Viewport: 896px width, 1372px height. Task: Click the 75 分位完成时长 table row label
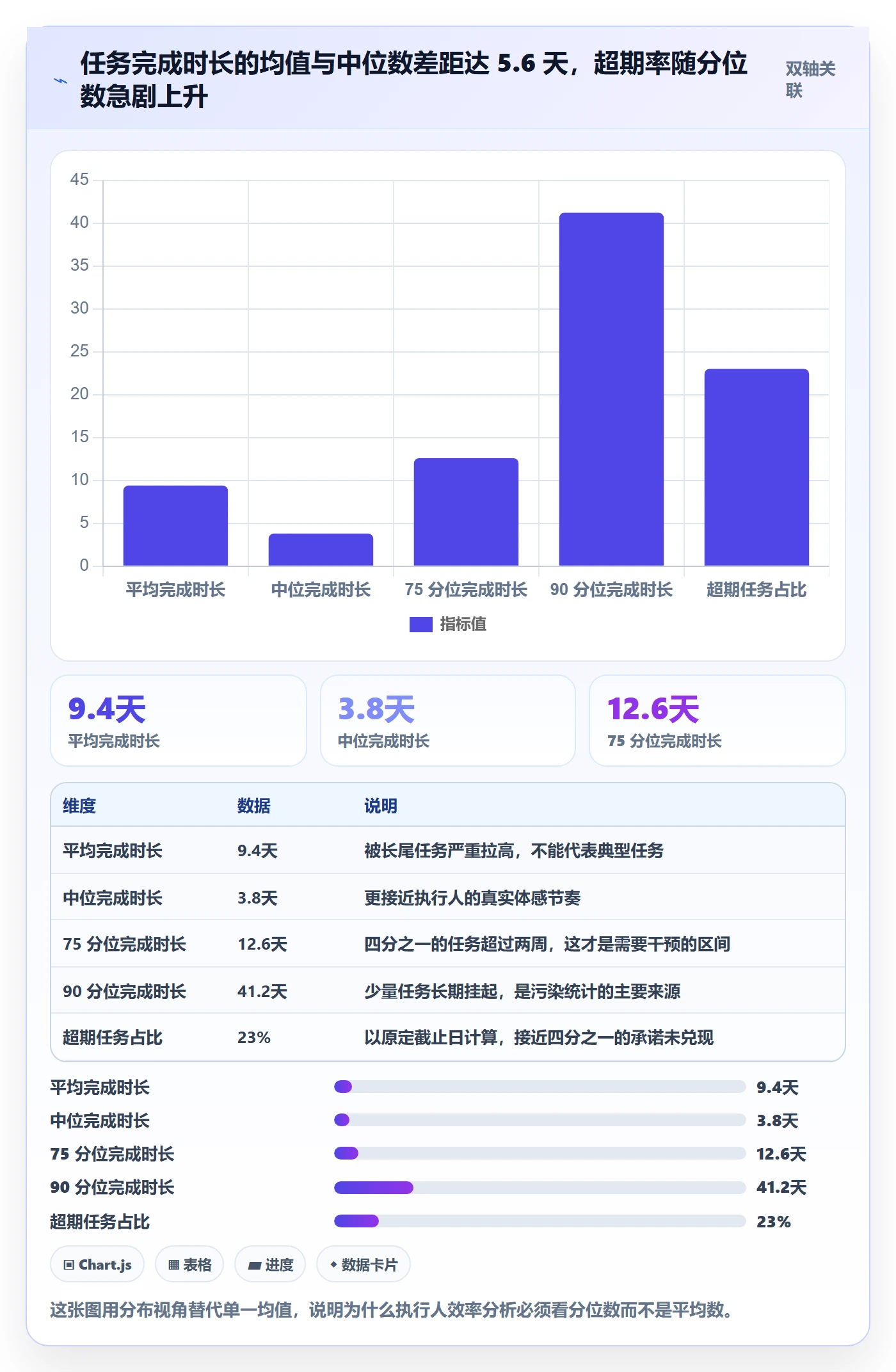click(x=124, y=944)
